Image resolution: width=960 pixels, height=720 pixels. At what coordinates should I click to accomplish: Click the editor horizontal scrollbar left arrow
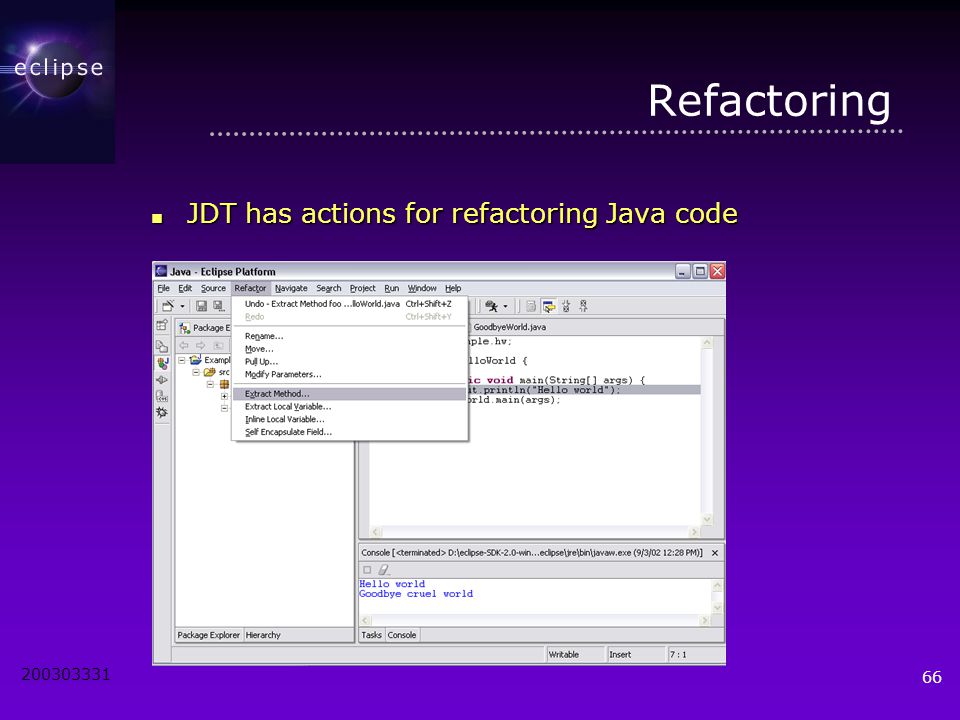(x=376, y=532)
